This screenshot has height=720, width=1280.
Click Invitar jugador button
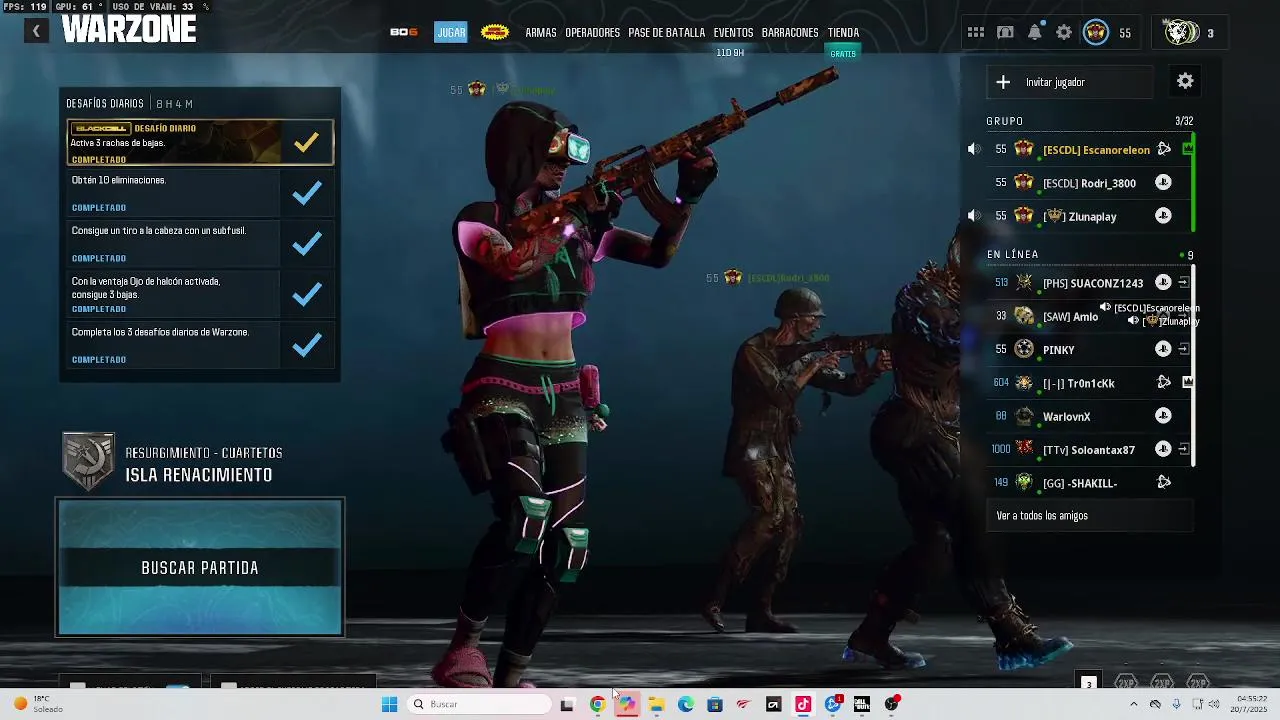1069,82
